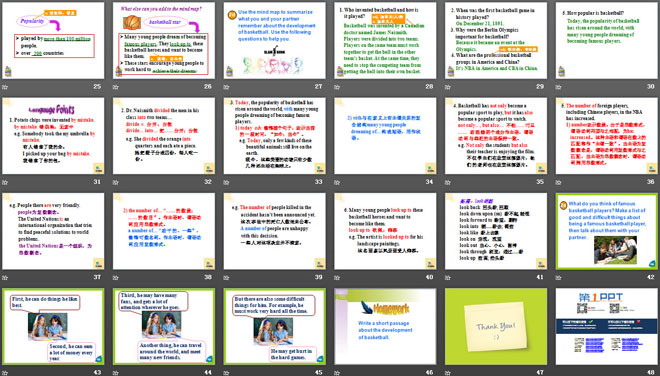This screenshot has height=376, width=660.
Task: Click the animation star icon under slide 45
Action: click(226, 373)
